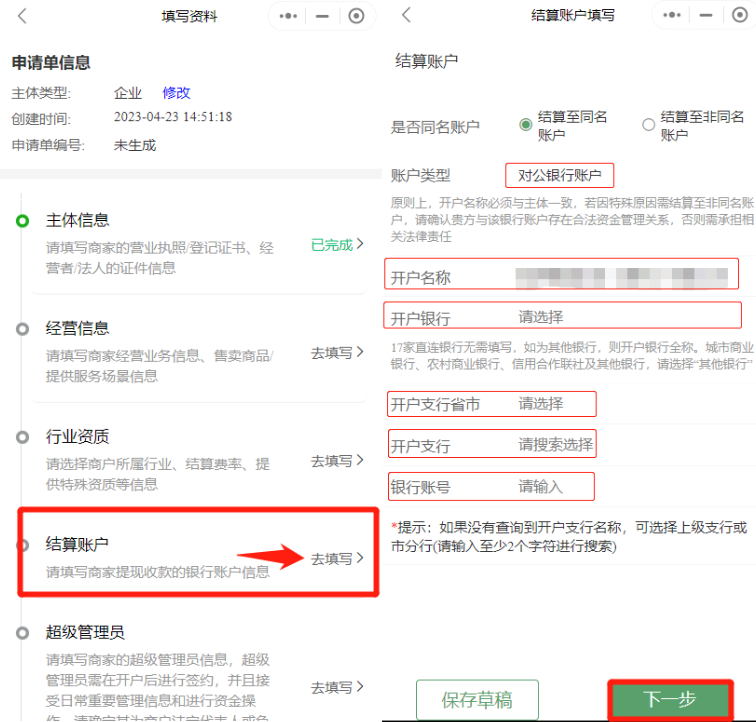Click the 未生成 application number value
This screenshot has height=722, width=756.
135,145
